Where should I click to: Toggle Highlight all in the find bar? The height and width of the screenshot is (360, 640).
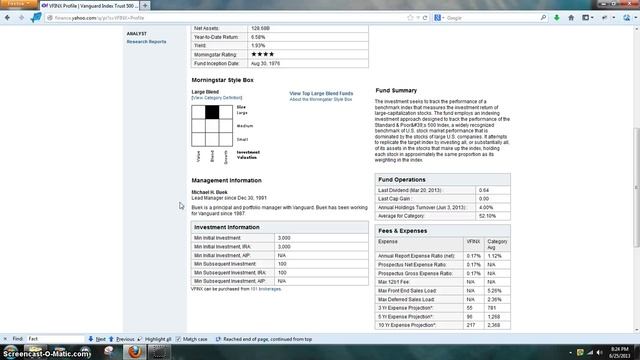(x=155, y=339)
